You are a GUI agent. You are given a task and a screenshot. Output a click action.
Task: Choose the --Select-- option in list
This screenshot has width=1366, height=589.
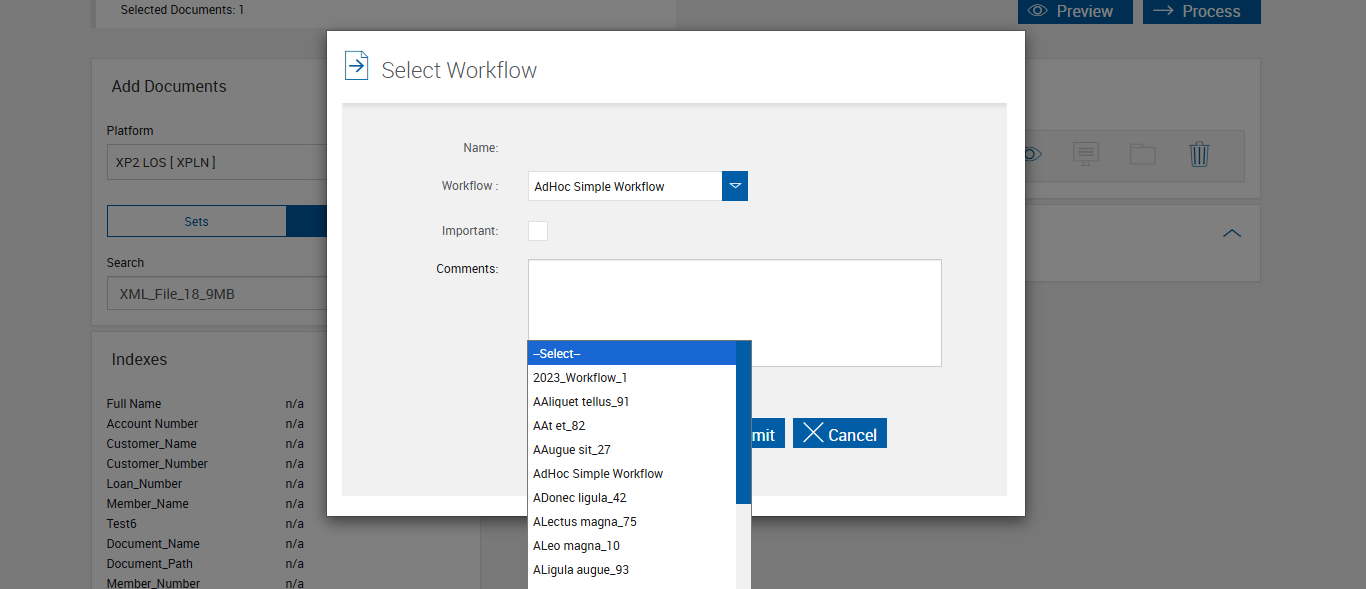632,354
